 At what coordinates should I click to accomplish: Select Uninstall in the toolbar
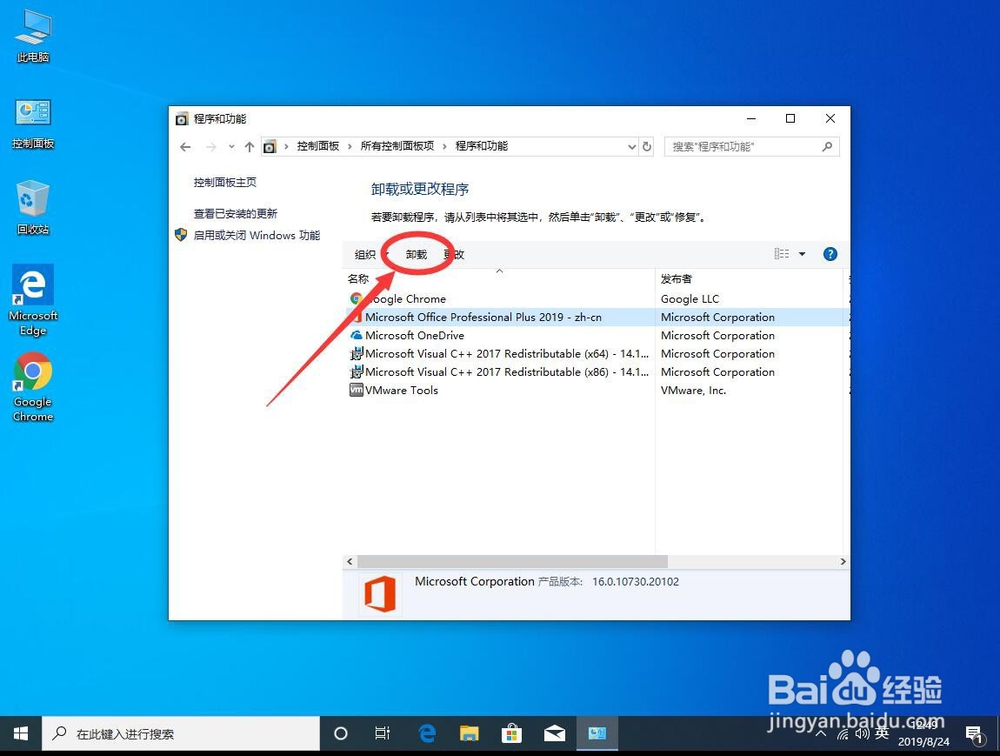pyautogui.click(x=416, y=255)
